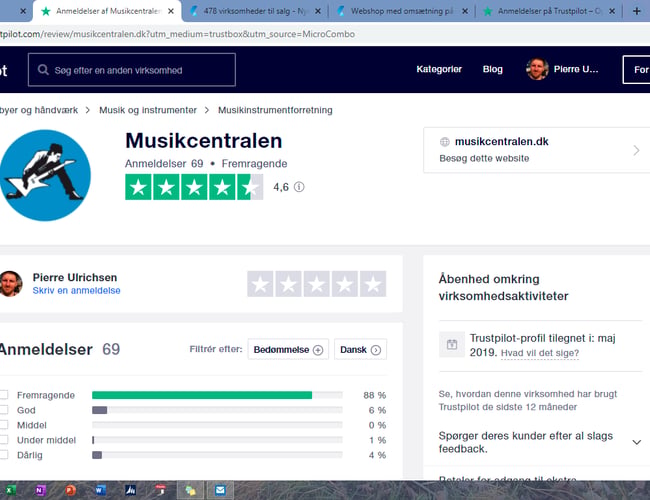Open the Excel icon in the taskbar
650x500 pixels.
(x=10, y=490)
